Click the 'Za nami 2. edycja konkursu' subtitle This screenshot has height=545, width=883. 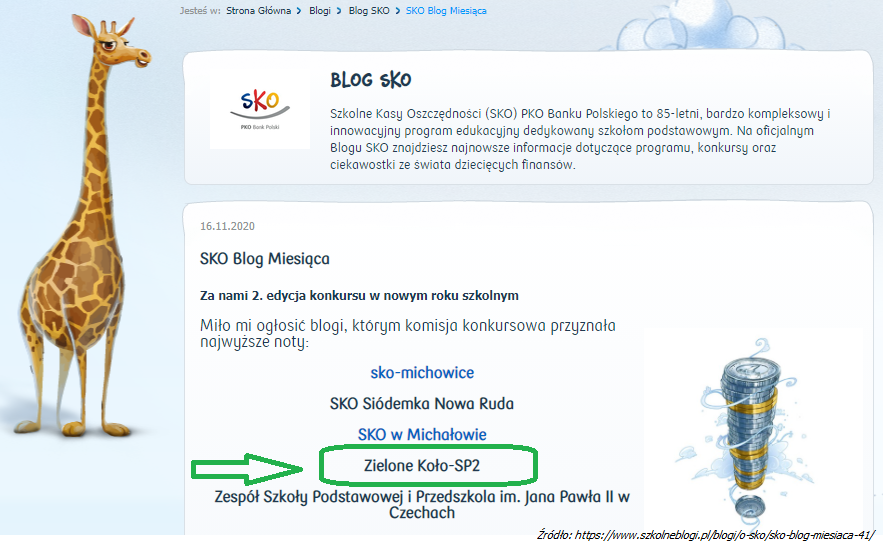(359, 296)
